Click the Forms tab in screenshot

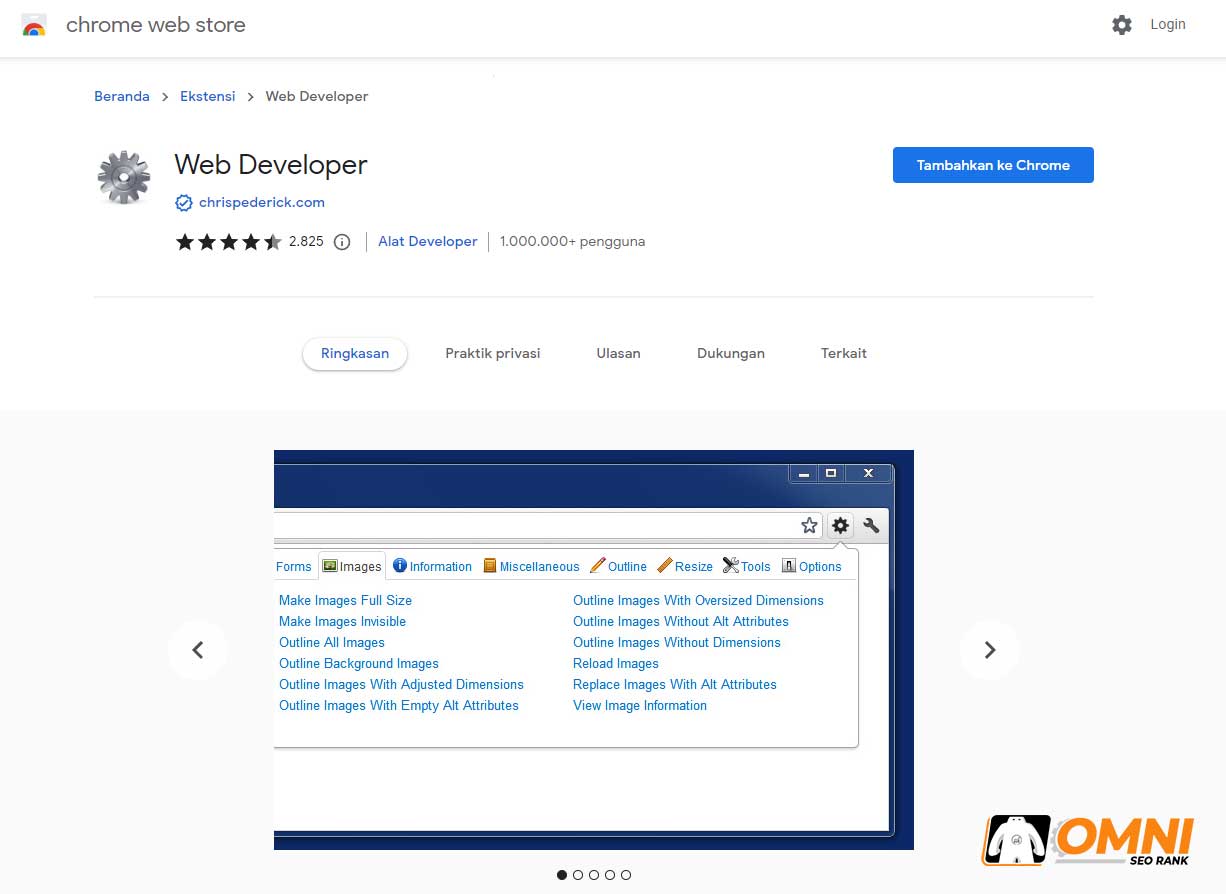tap(293, 566)
